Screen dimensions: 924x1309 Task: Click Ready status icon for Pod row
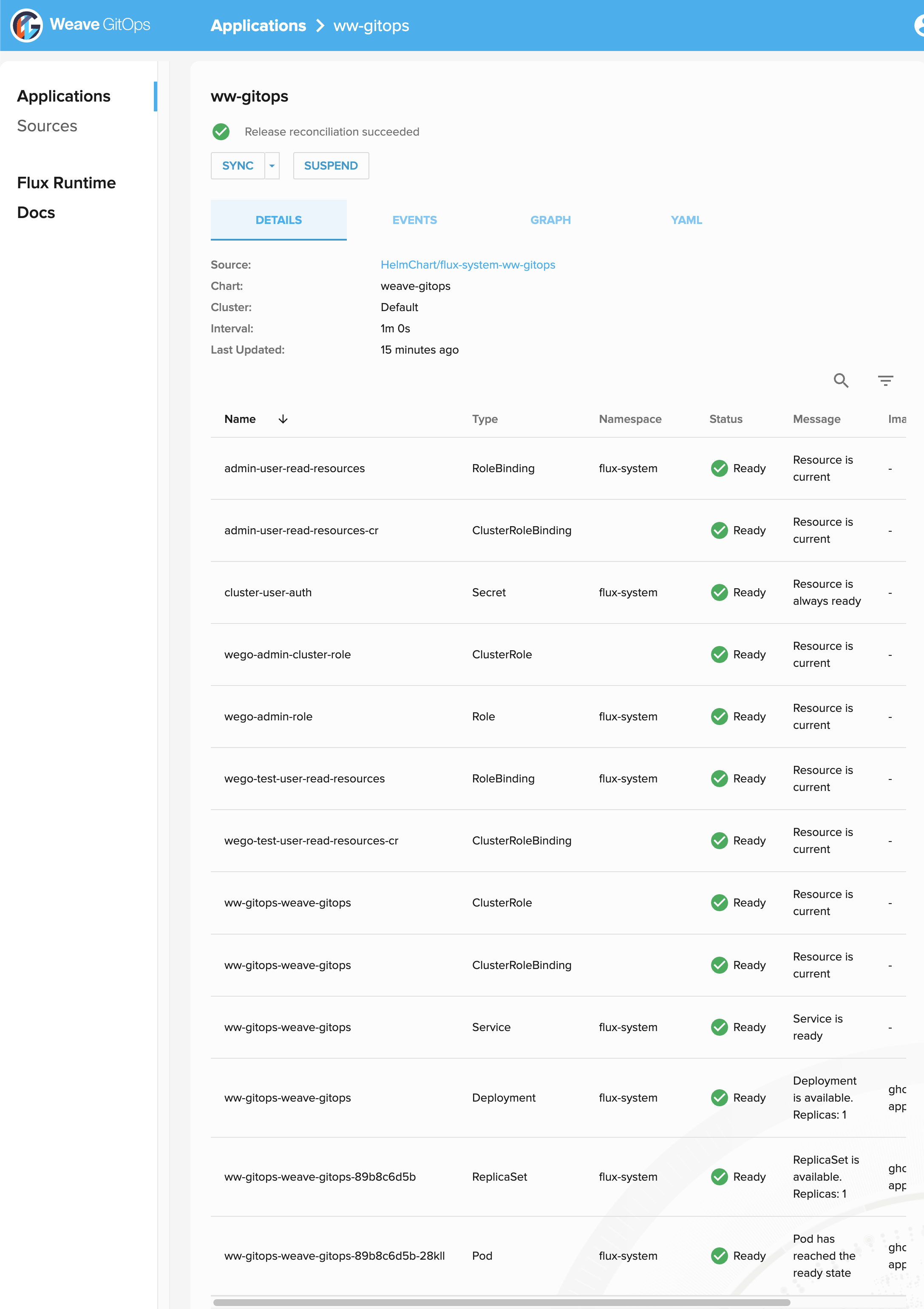[720, 1255]
